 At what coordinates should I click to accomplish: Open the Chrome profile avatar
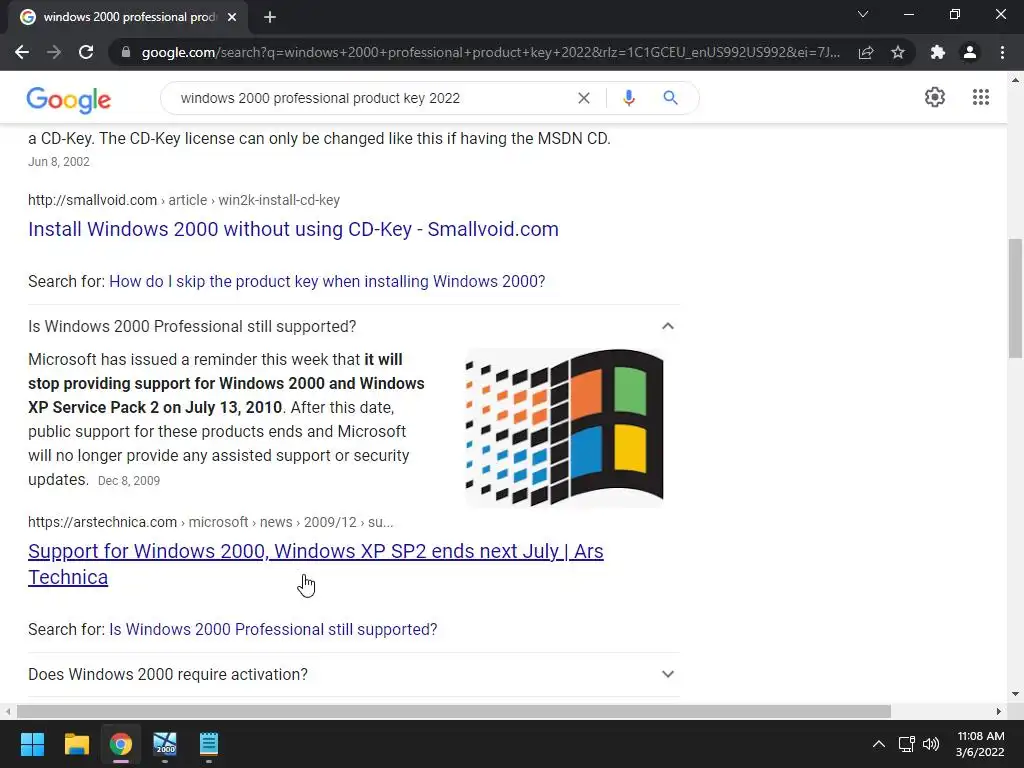click(970, 52)
